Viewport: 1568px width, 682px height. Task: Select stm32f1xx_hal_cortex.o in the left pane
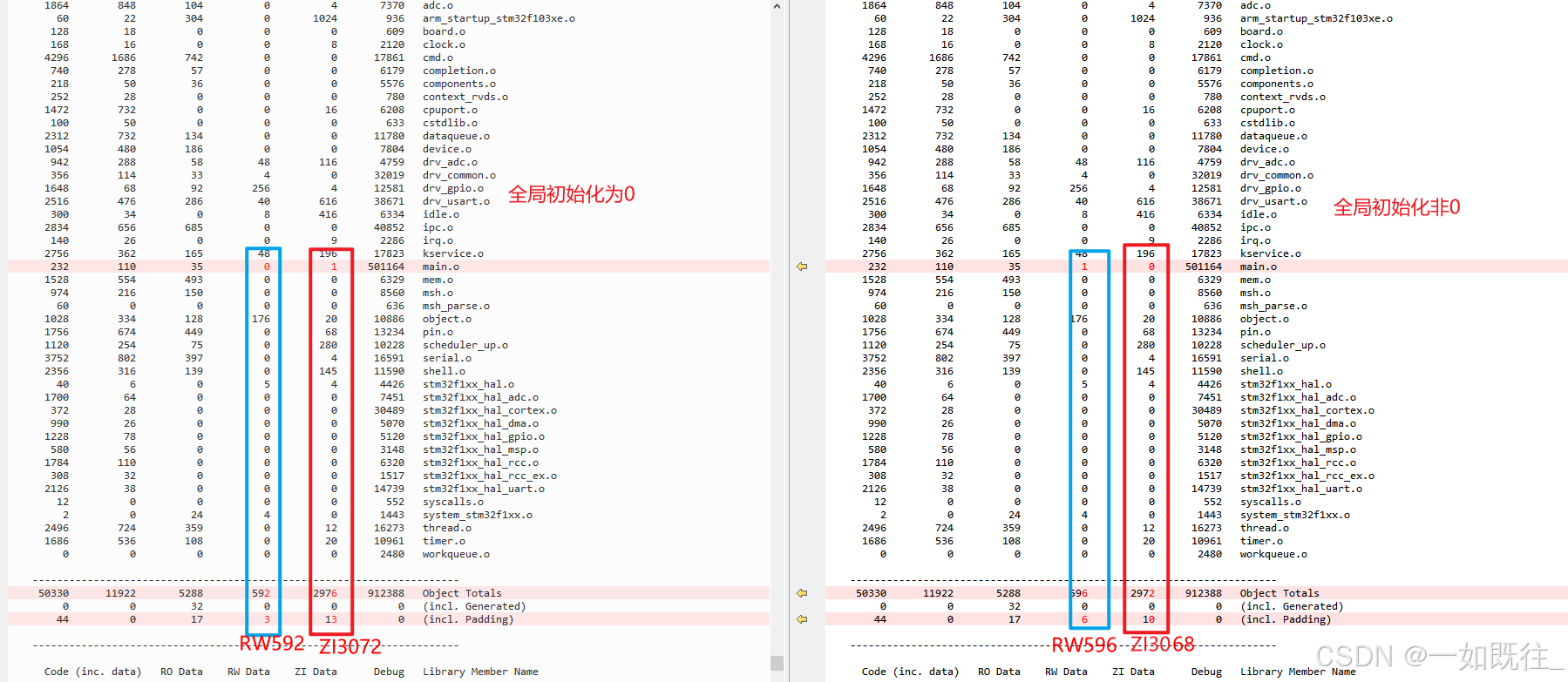point(490,410)
